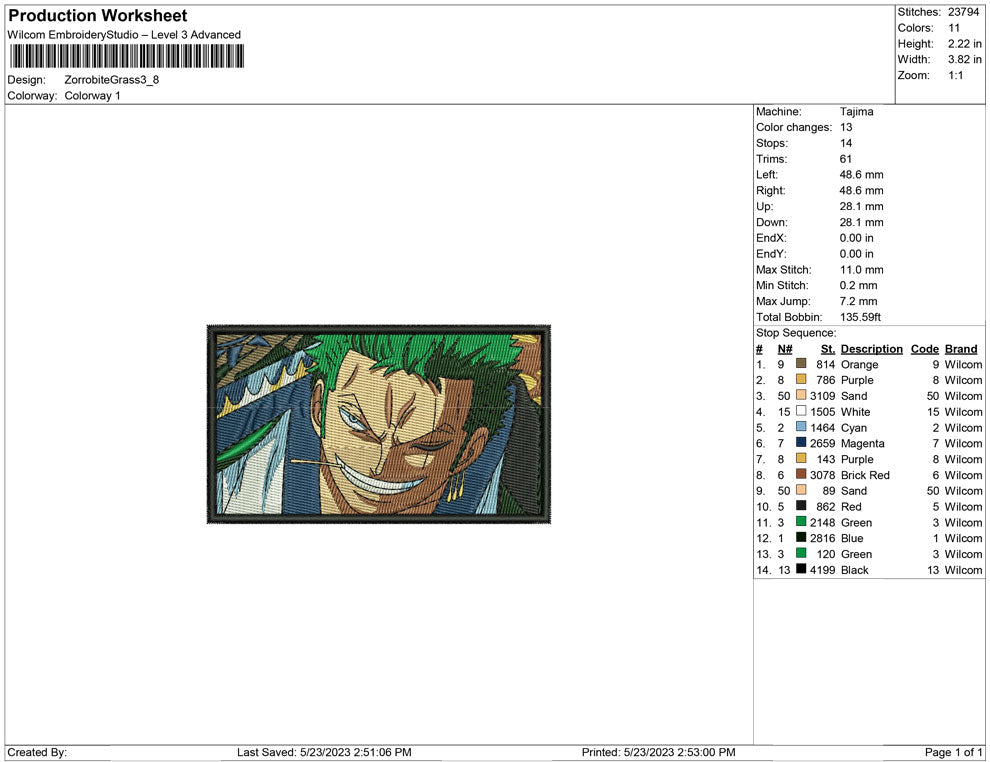The width and height of the screenshot is (990, 762).
Task: Click the Colorway 1 value
Action: 92,96
